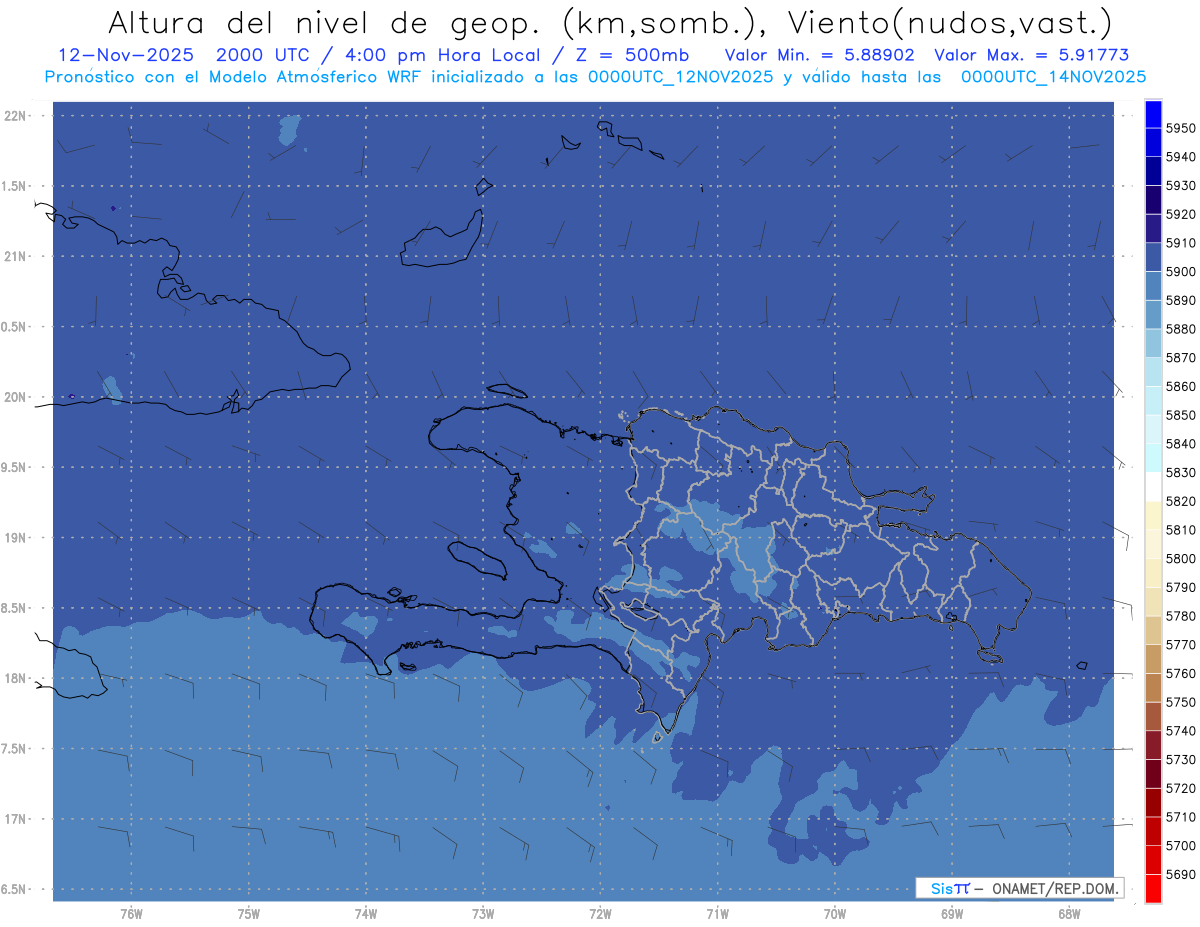The width and height of the screenshot is (1200, 927).
Task: Click the colorbar label 5690
Action: (1180, 874)
